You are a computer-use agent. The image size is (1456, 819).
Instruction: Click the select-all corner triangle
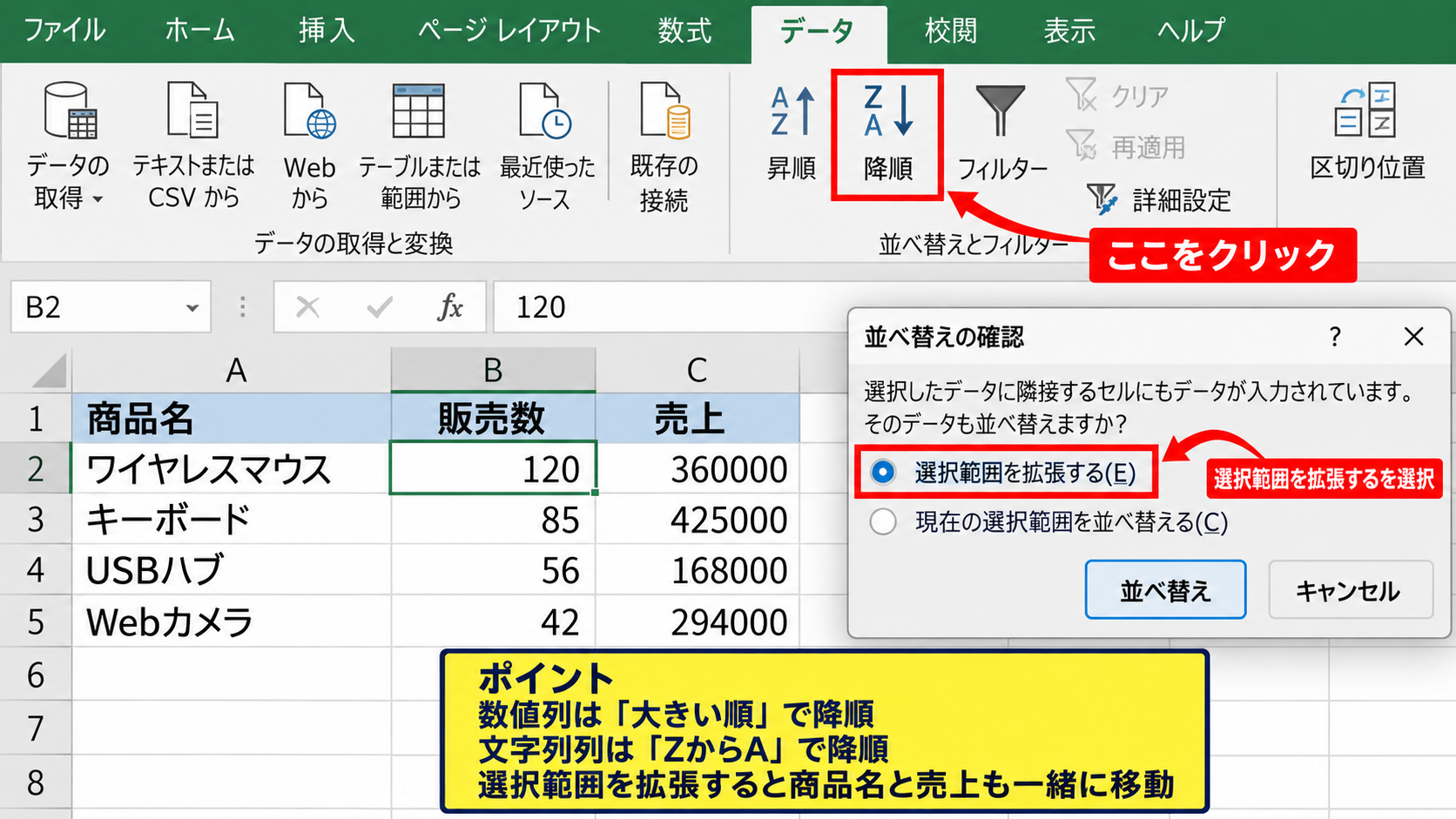(x=48, y=370)
